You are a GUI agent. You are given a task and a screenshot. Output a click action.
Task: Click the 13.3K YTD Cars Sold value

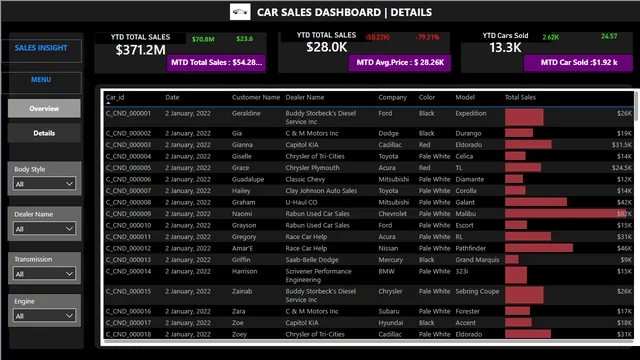coord(505,48)
